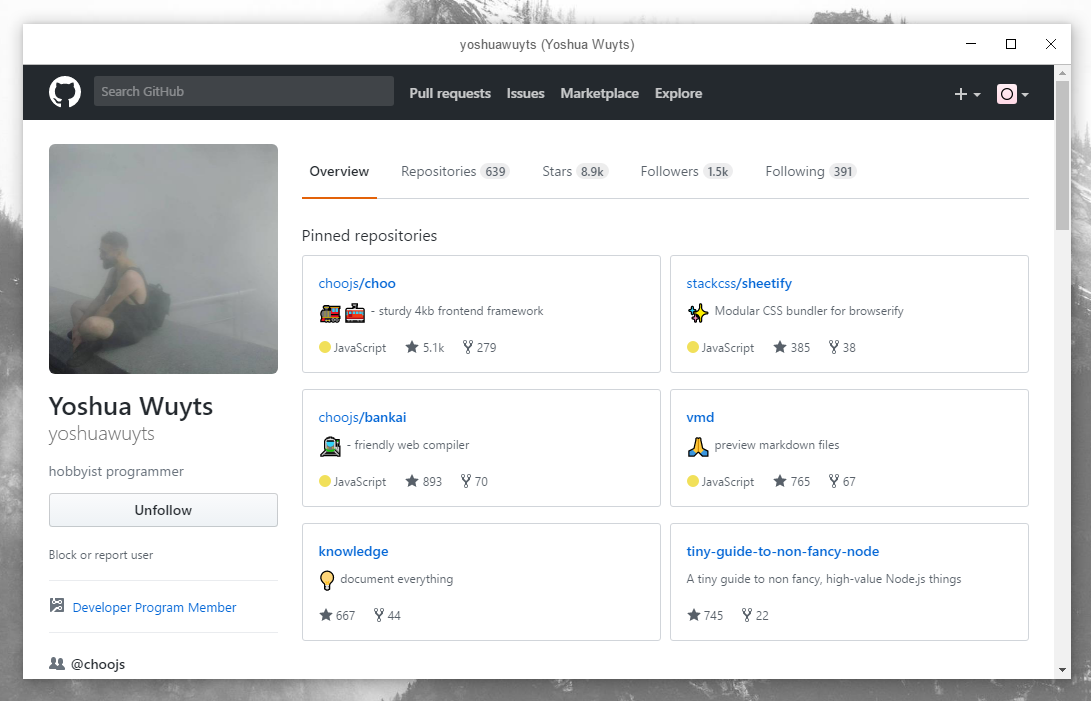Open the Stars tab
The height and width of the screenshot is (701, 1091).
(x=575, y=171)
